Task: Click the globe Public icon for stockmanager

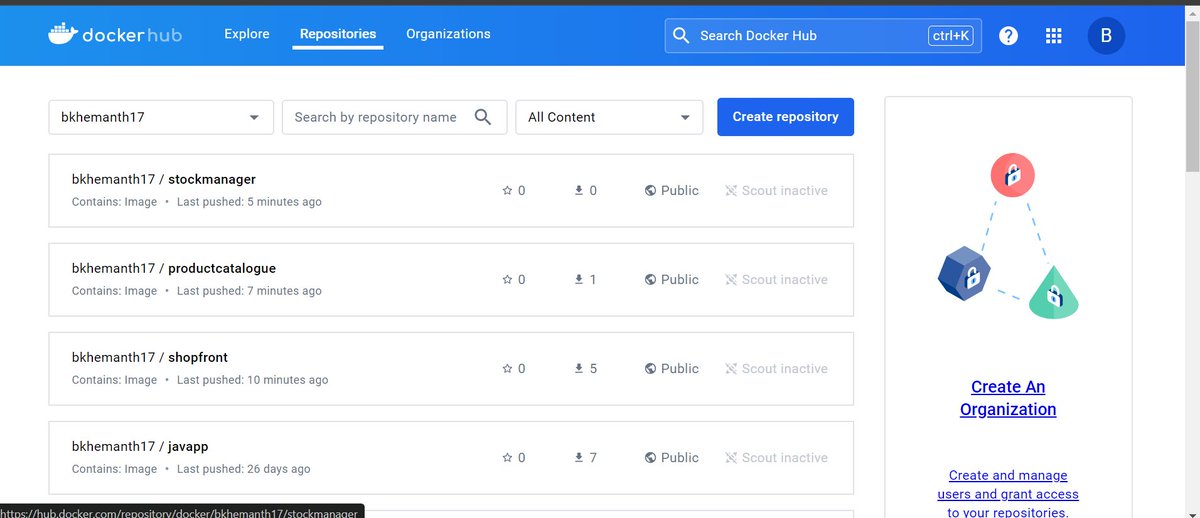Action: coord(651,190)
